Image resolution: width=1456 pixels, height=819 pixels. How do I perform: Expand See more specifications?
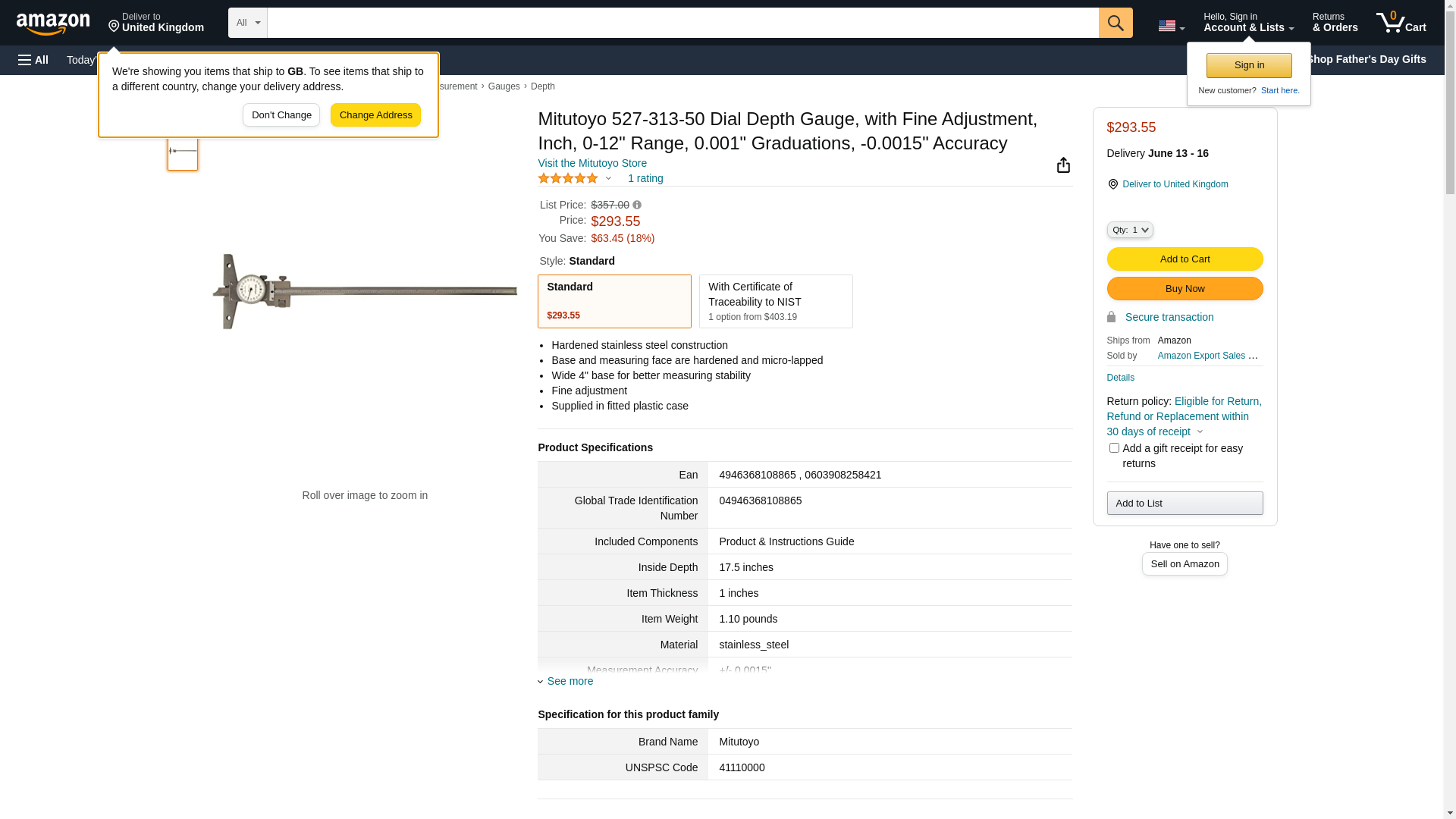pyautogui.click(x=569, y=681)
